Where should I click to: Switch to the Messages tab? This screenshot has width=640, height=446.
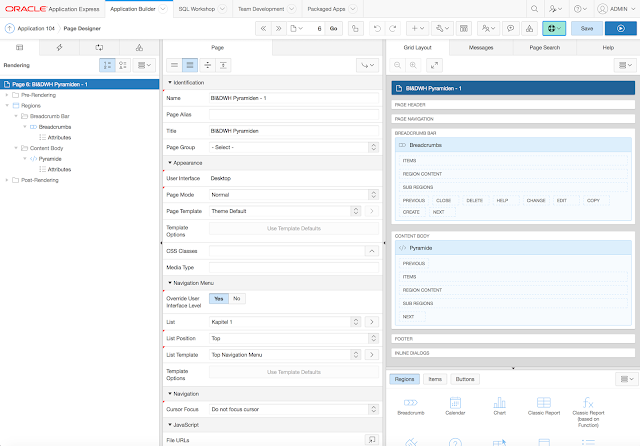coord(480,48)
